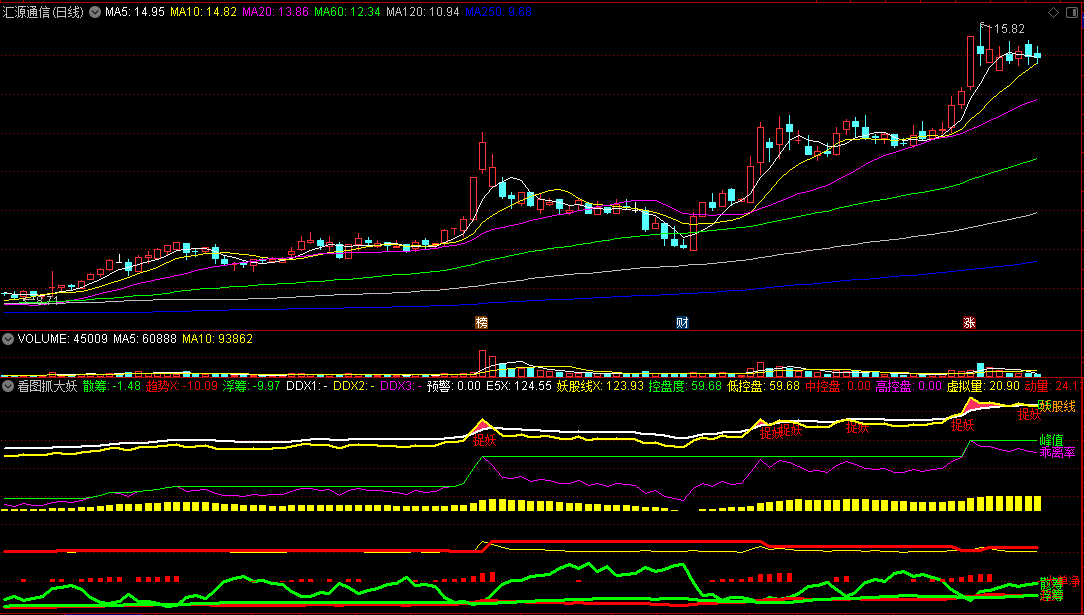Viewport: 1084px width, 615px height.
Task: Click the magenta DDX3 indicator label
Action: pos(401,386)
